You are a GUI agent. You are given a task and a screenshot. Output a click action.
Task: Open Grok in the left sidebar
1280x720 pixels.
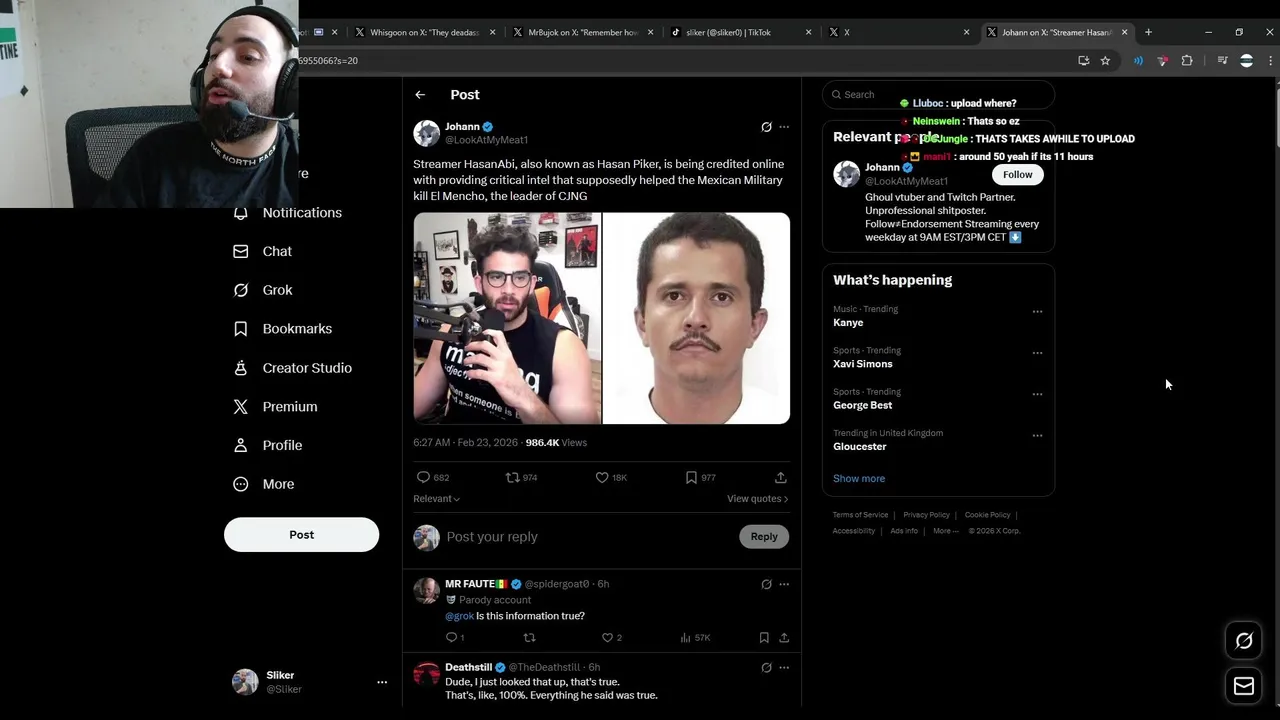pos(263,290)
